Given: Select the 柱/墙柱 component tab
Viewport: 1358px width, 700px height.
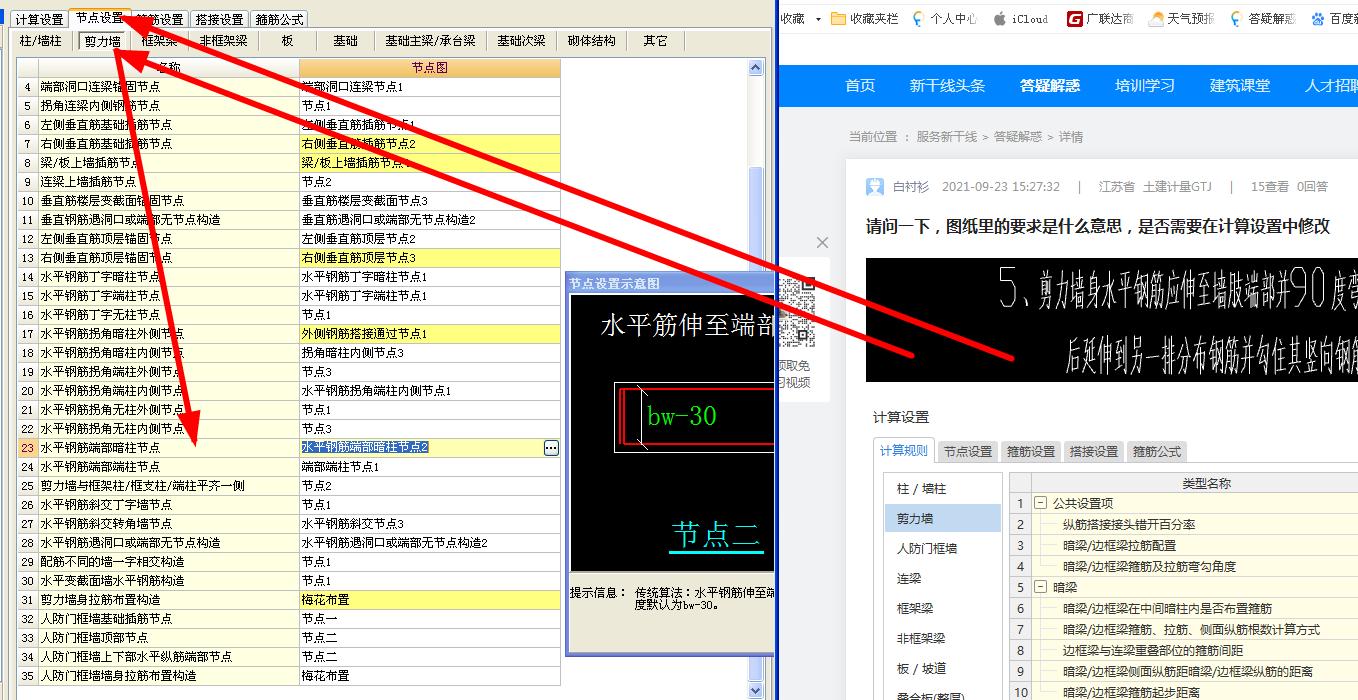Looking at the screenshot, I should point(41,41).
